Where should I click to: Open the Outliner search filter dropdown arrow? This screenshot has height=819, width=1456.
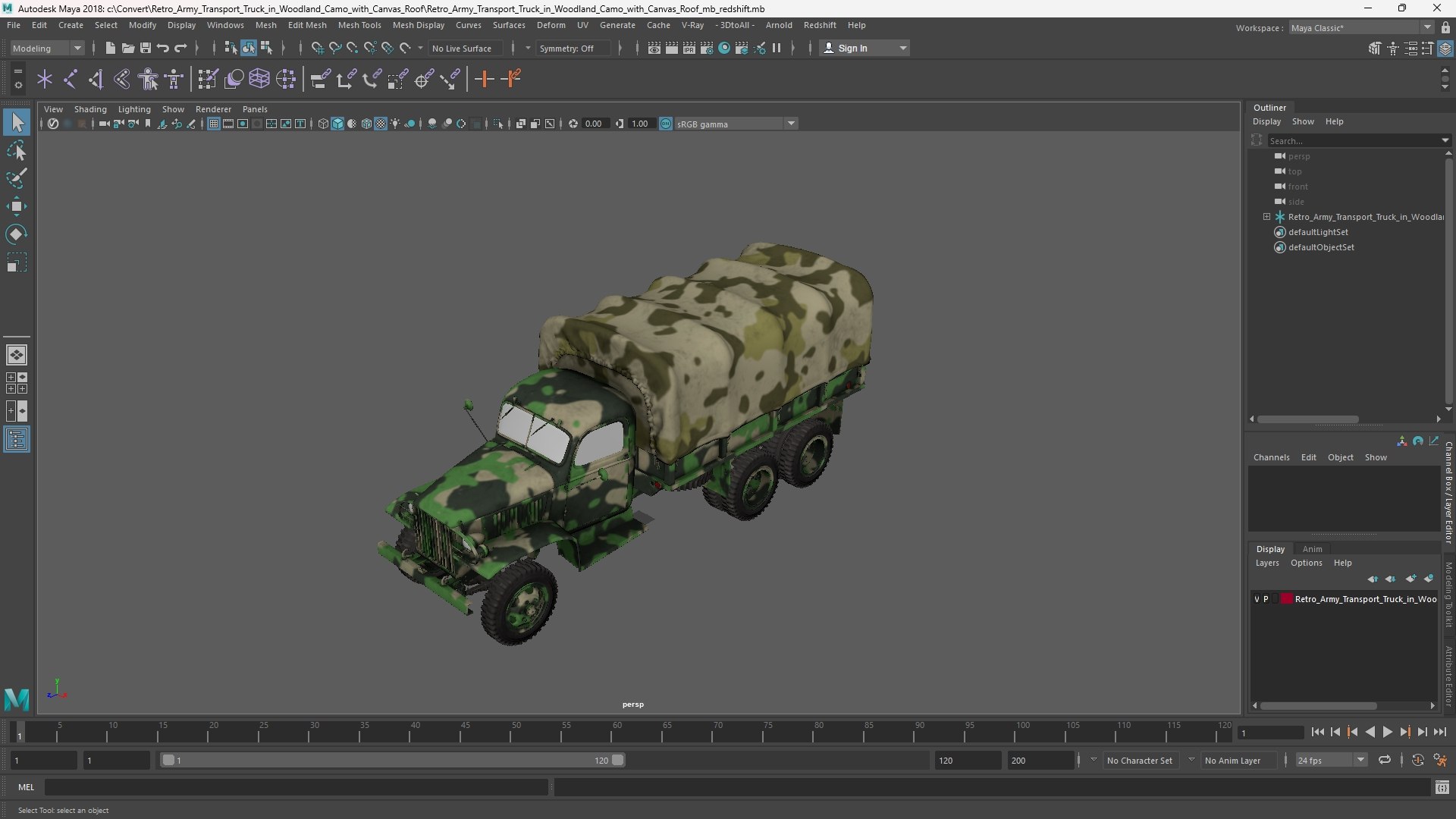[x=1445, y=140]
